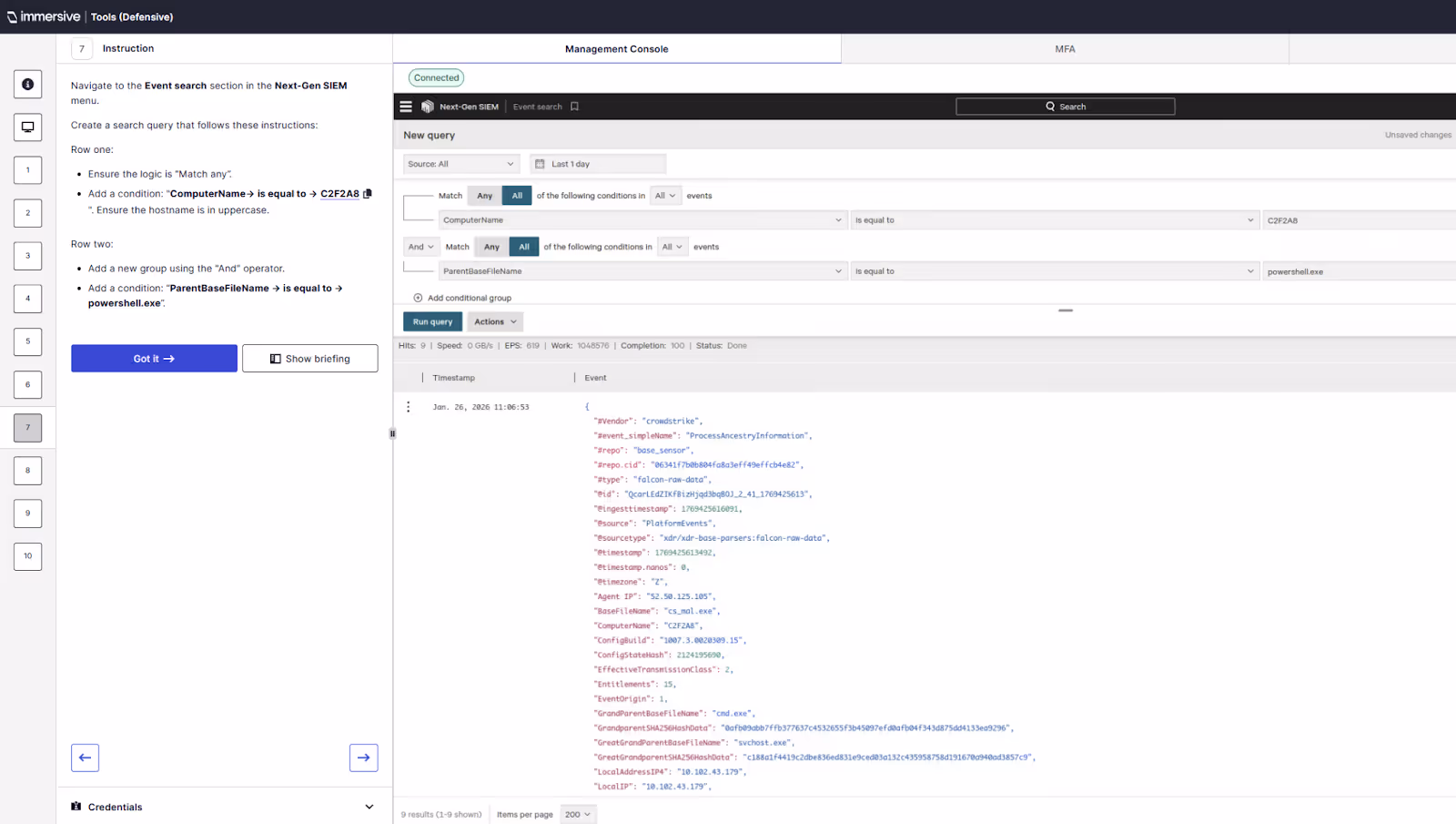Click Next-Gen SIEM breadcrumb
Image resolution: width=1456 pixels, height=824 pixels.
pos(469,107)
